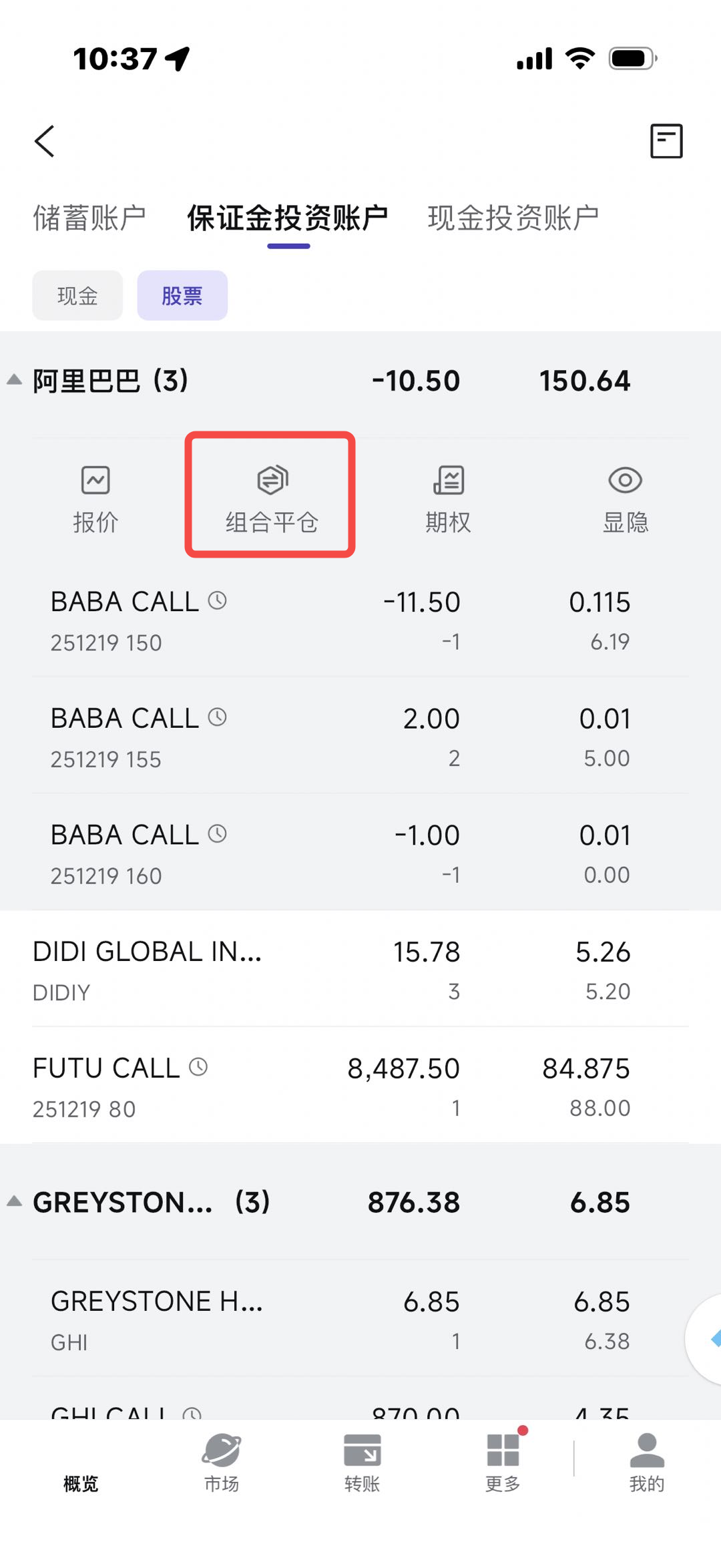Collapse the GREYSTON... (3) group
721x1568 pixels.
point(15,1201)
